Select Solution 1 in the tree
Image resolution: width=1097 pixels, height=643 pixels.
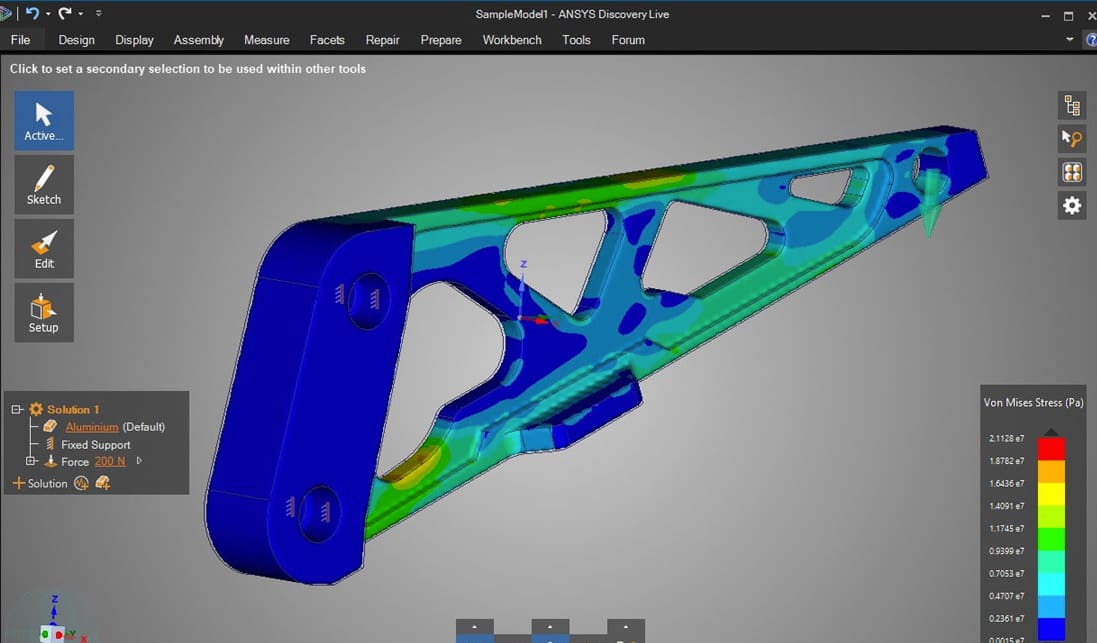tap(73, 409)
